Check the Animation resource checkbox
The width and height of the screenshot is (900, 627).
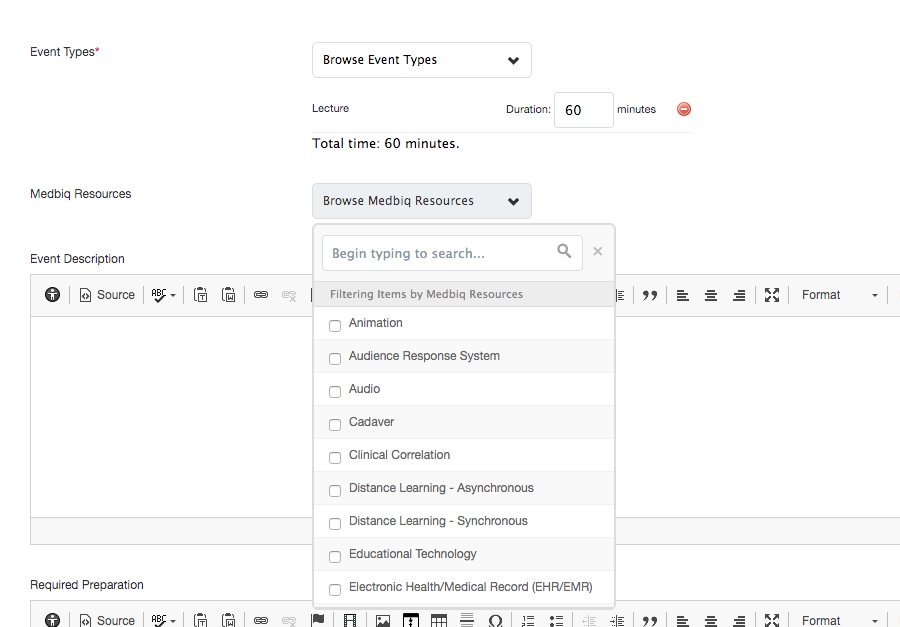335,325
